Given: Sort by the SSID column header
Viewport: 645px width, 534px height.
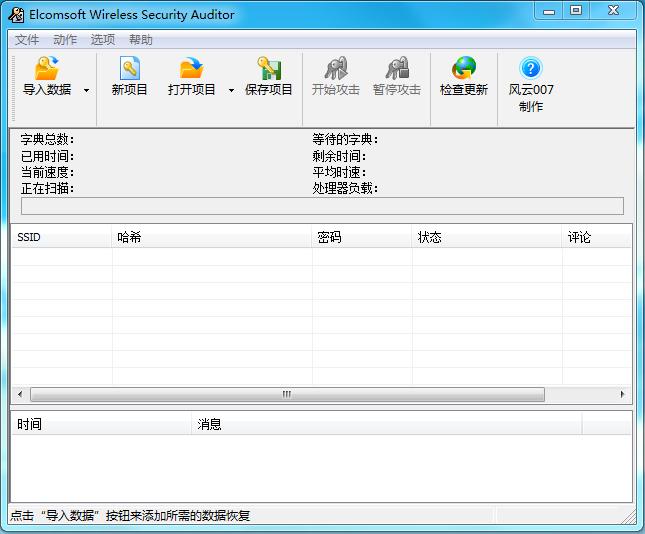Looking at the screenshot, I should 62,237.
